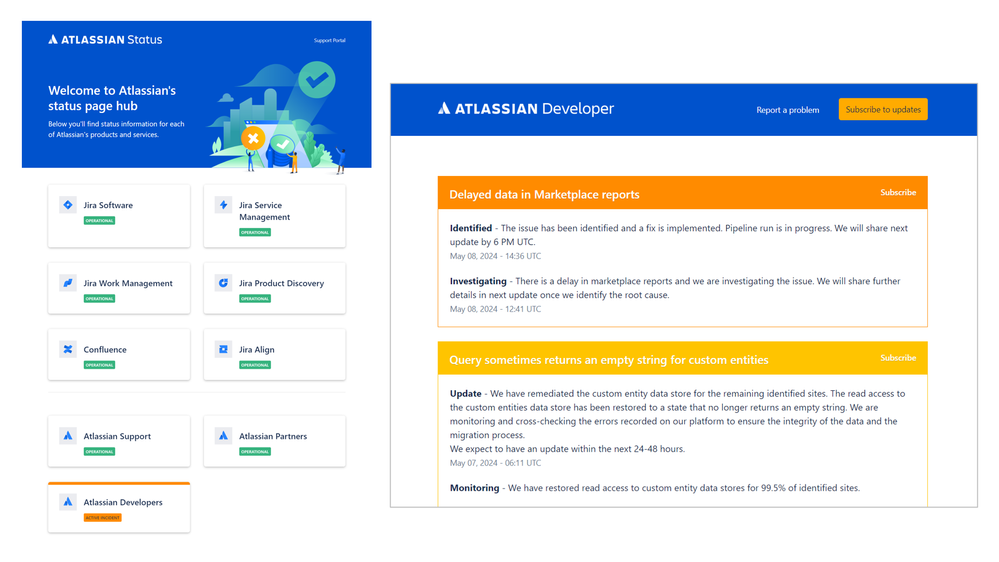Click the 'Identified' status label
This screenshot has height=562, width=999.
click(x=471, y=228)
